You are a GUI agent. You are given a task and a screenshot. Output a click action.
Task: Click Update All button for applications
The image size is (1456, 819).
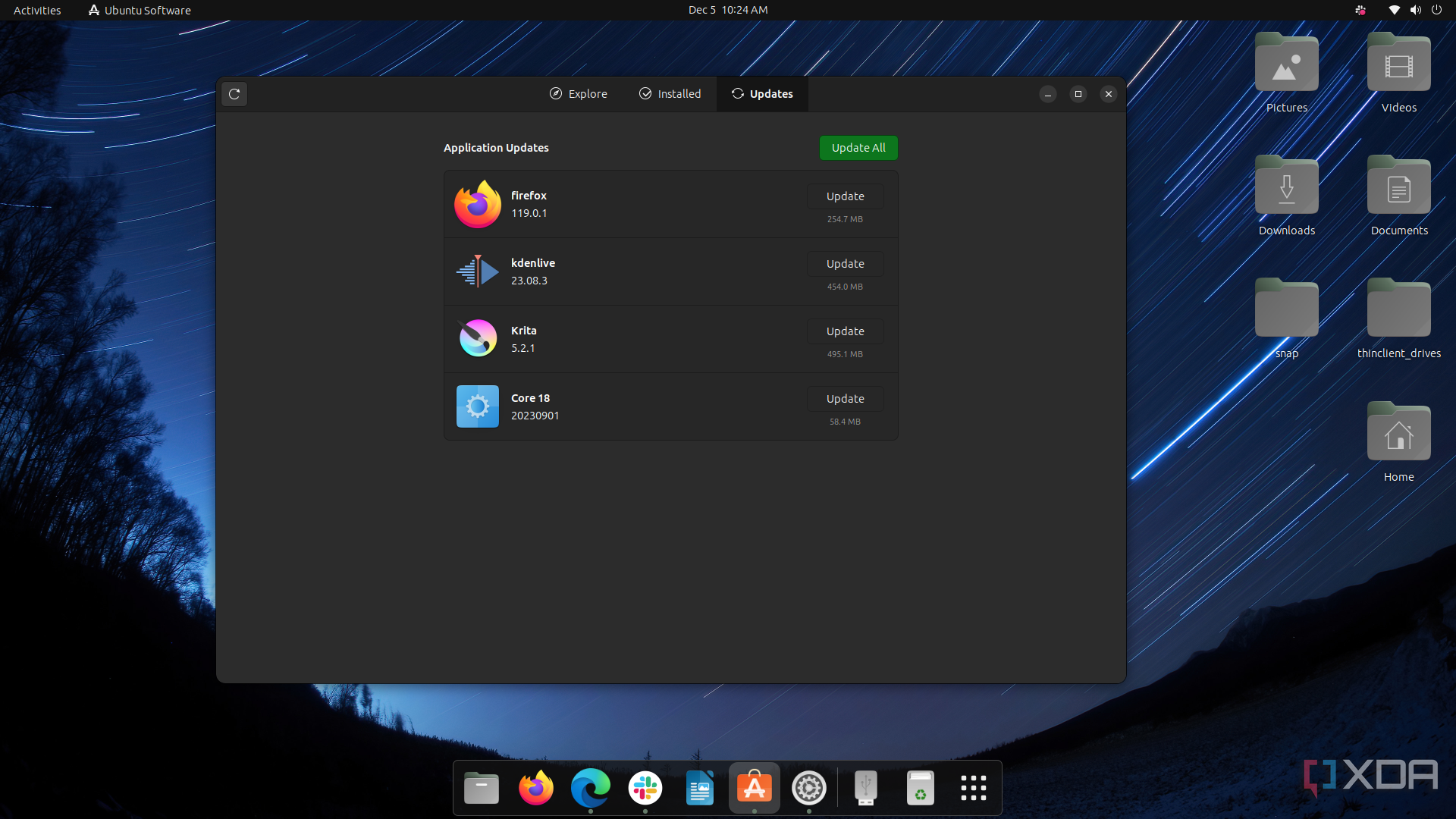click(858, 147)
